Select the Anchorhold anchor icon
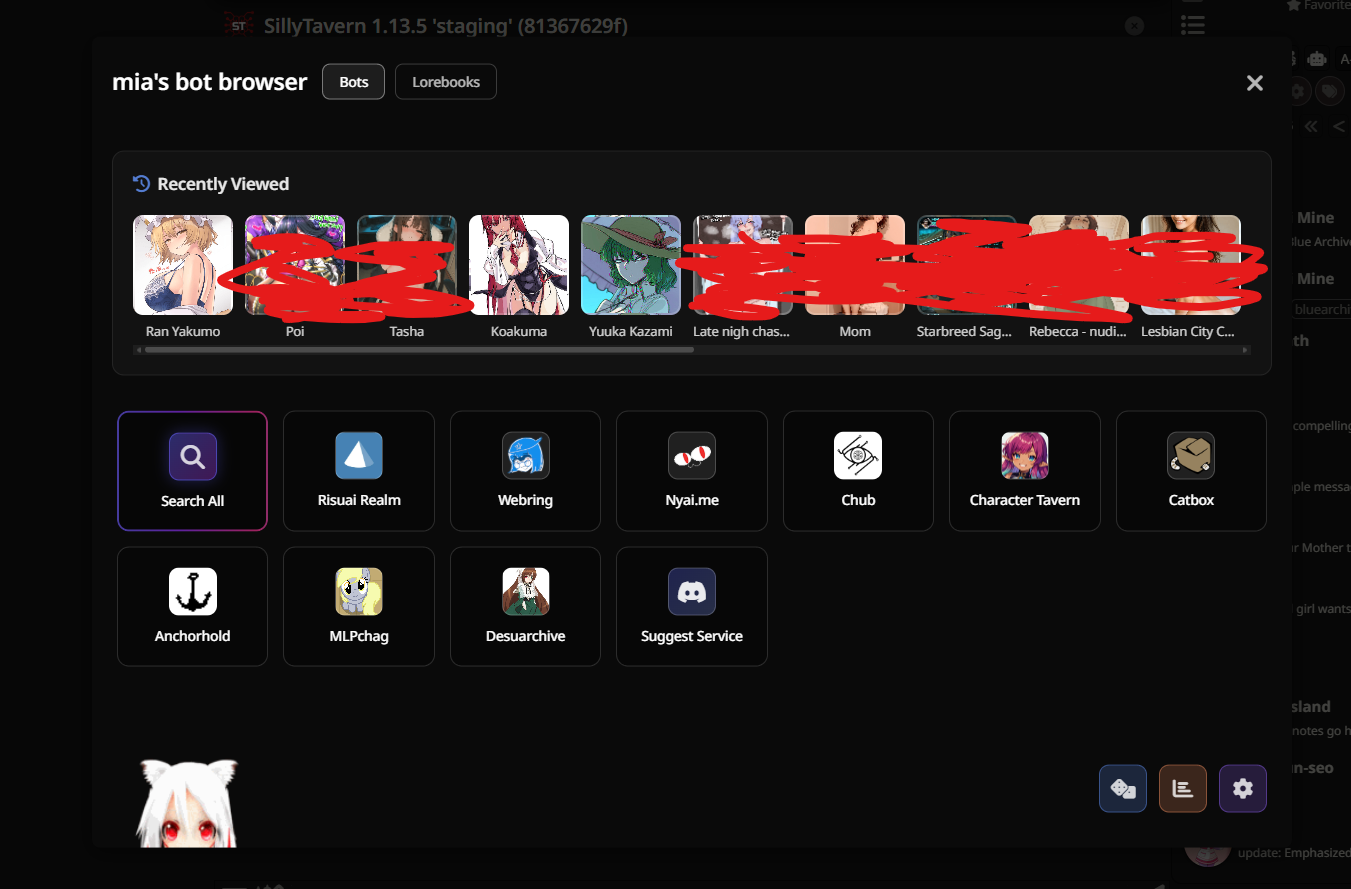The image size is (1351, 889). (193, 591)
